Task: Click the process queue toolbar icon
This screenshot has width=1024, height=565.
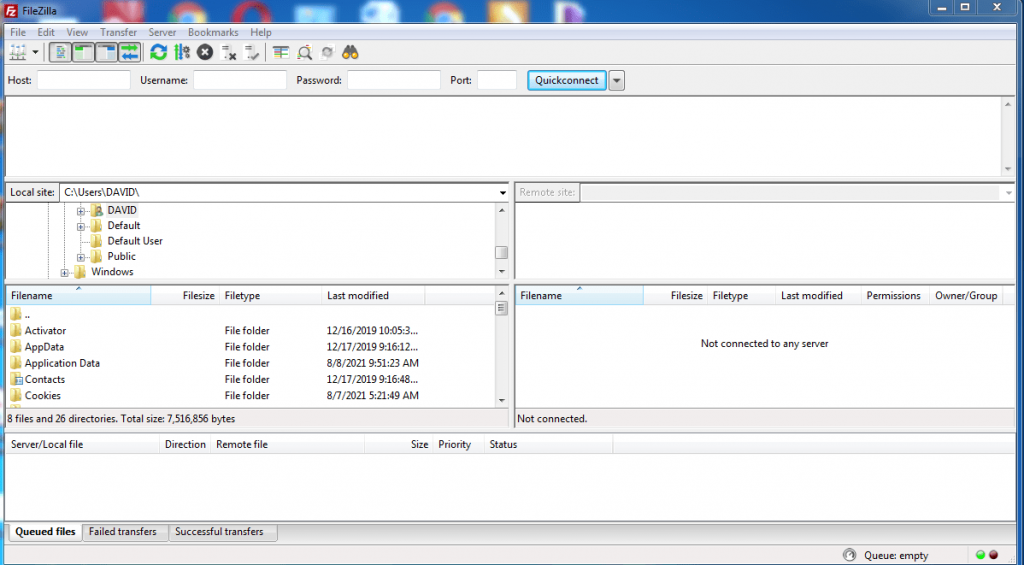Action: tap(181, 52)
